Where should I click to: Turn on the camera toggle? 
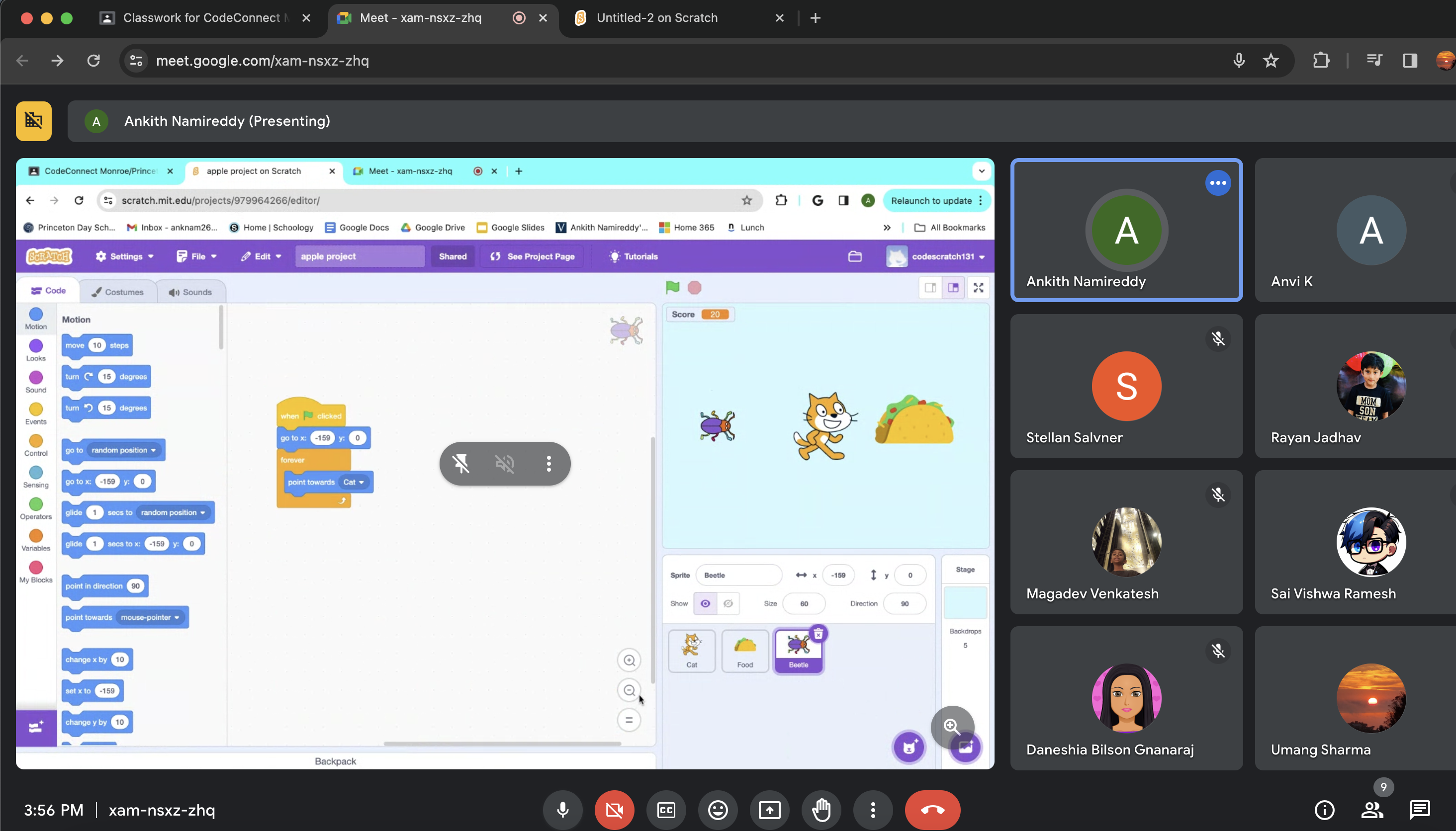tap(614, 809)
